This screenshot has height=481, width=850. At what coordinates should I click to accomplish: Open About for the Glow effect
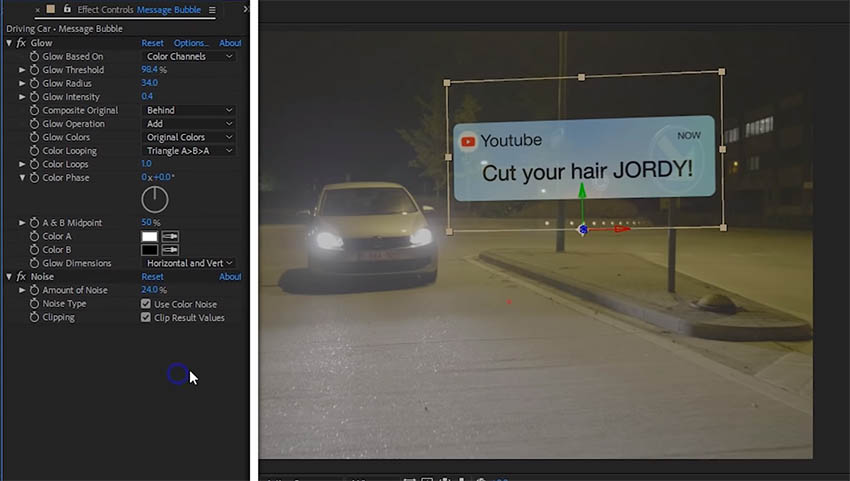tap(230, 43)
